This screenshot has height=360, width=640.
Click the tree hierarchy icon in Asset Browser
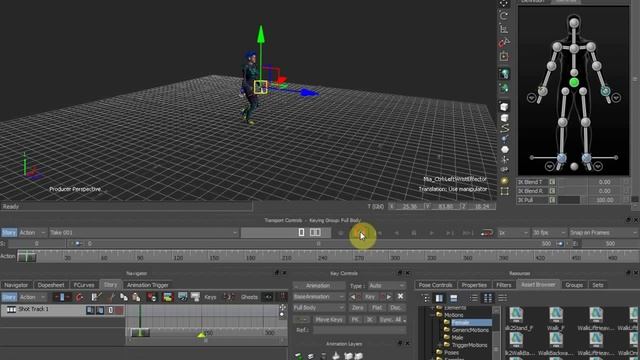pos(425,298)
